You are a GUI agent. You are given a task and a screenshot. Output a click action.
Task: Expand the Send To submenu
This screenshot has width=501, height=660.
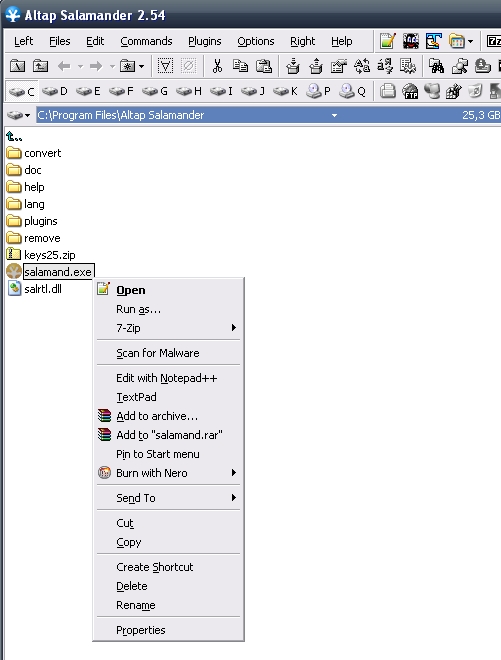[x=168, y=498]
